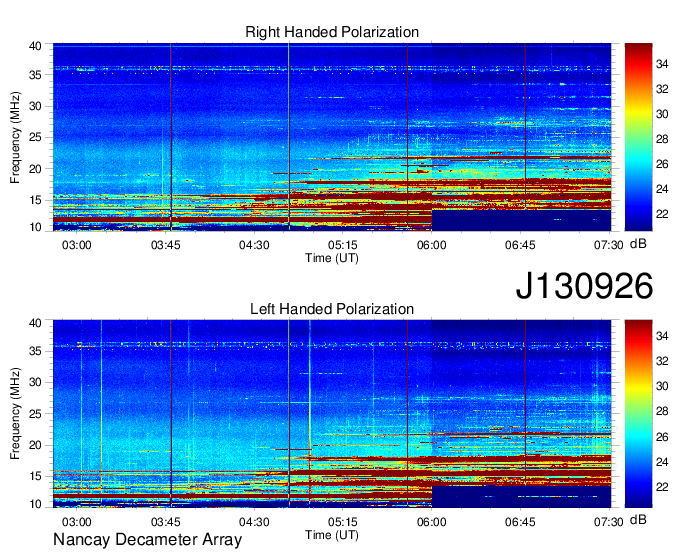Click "03:00" tick on Right Handed time axis
680x552 pixels.
tap(77, 245)
